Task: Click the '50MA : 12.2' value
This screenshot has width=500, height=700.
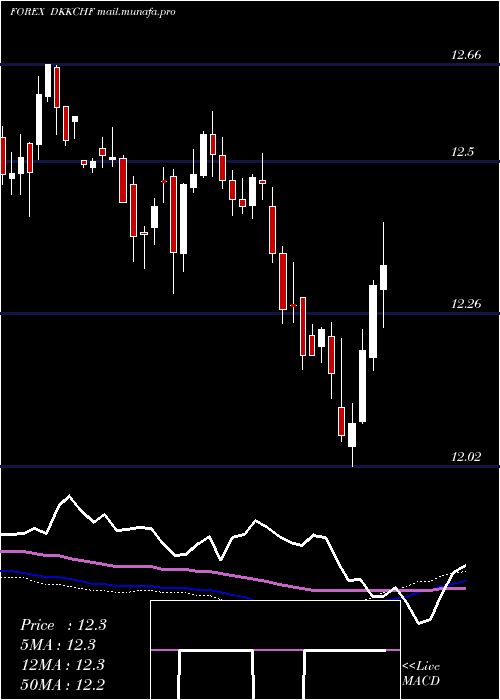Action: 63,684
